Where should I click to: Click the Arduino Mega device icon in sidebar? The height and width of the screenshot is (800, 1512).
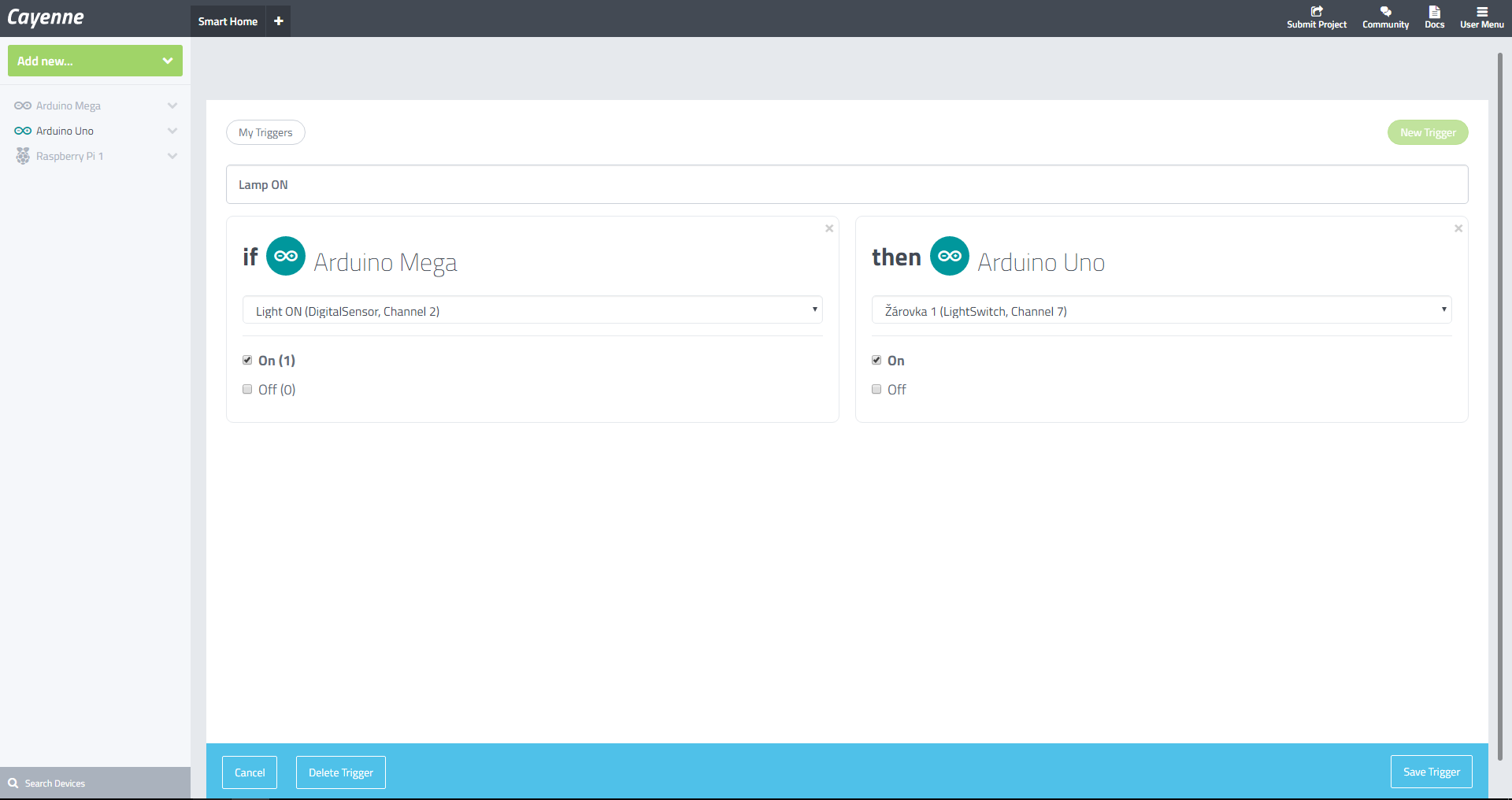click(x=23, y=106)
